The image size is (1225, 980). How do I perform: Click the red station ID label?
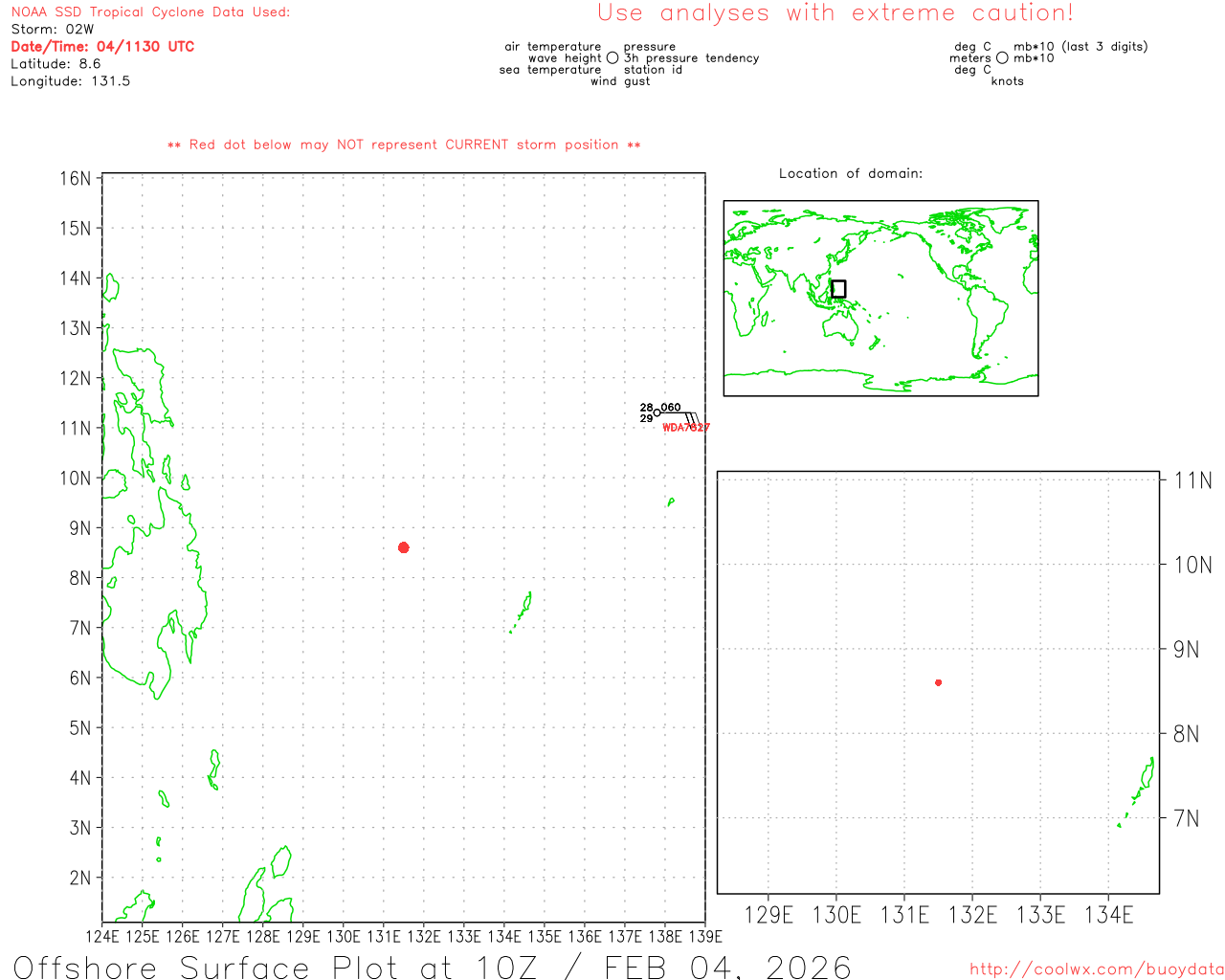click(x=685, y=428)
